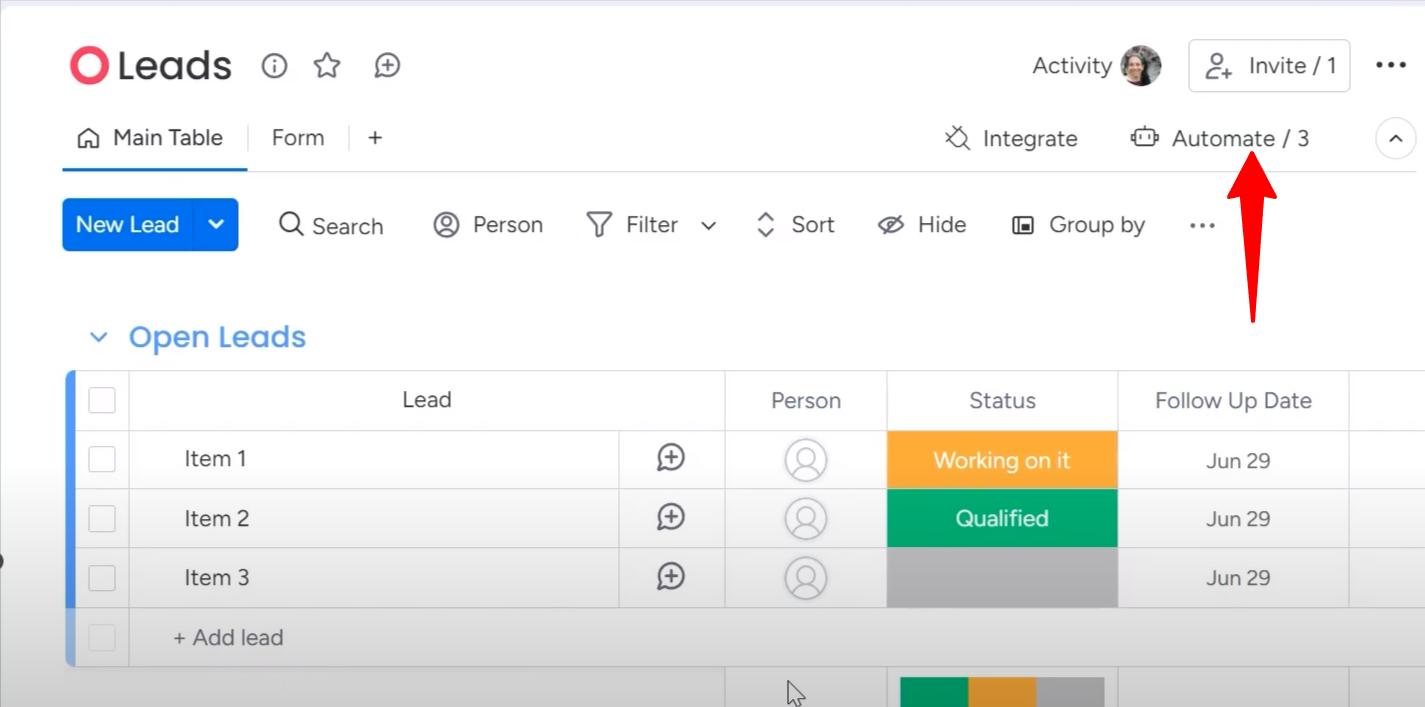This screenshot has height=707, width=1425.
Task: Collapse the Open Leads group
Action: [x=99, y=337]
